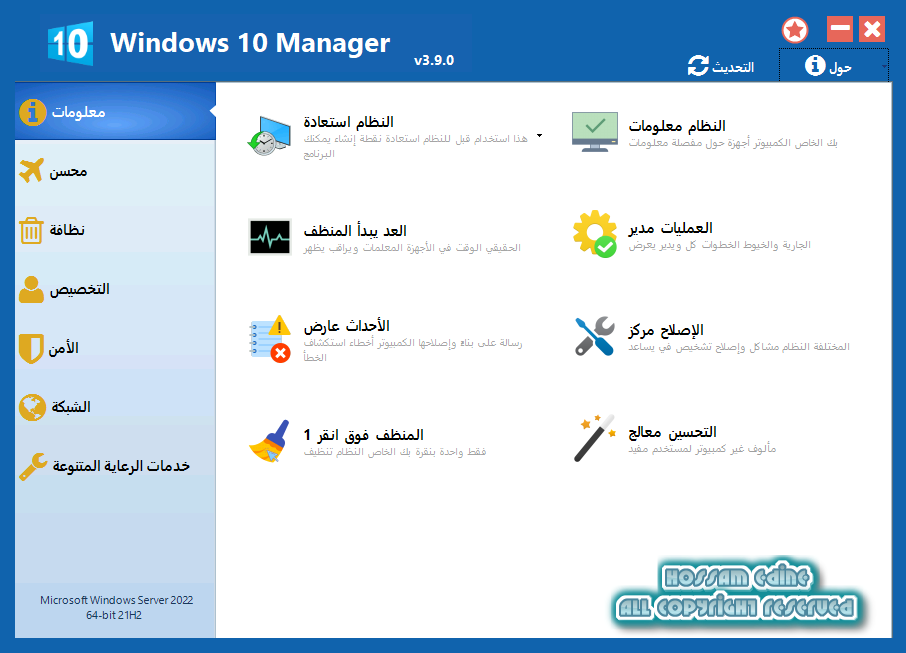
Task: Click the broom 1-click cleaner icon
Action: (x=270, y=441)
